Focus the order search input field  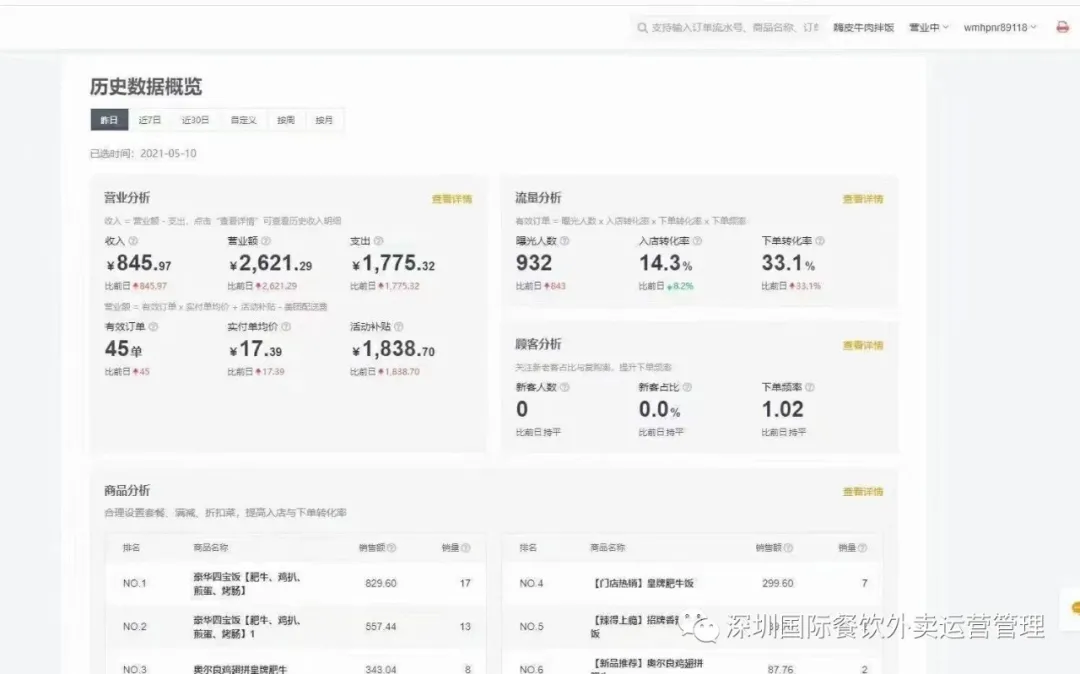(x=727, y=28)
